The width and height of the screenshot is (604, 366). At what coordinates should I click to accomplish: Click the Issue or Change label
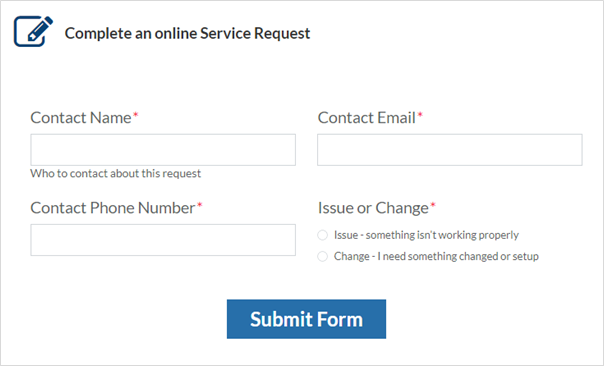[x=373, y=208]
